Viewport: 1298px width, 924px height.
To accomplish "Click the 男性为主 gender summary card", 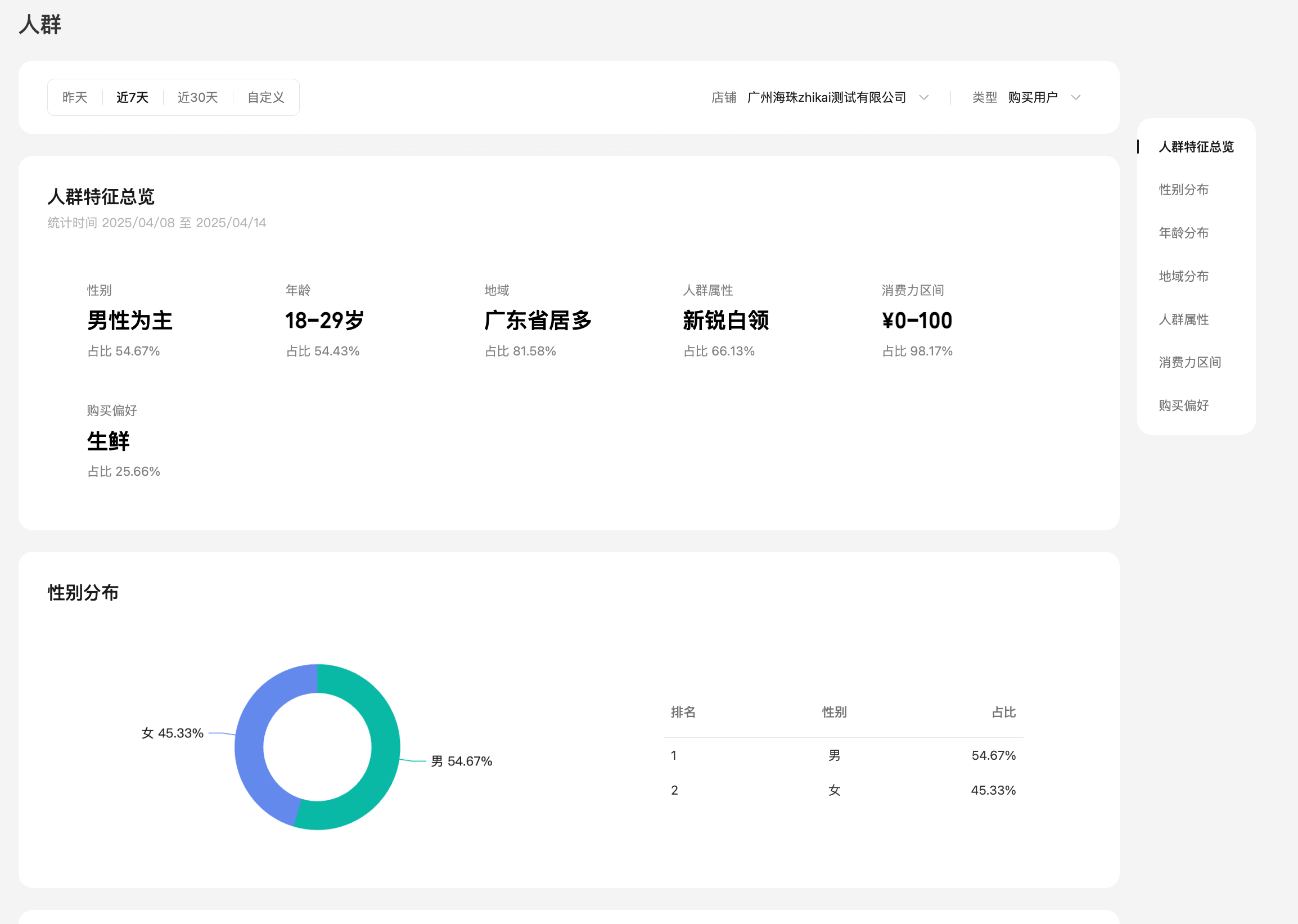I will (x=129, y=321).
